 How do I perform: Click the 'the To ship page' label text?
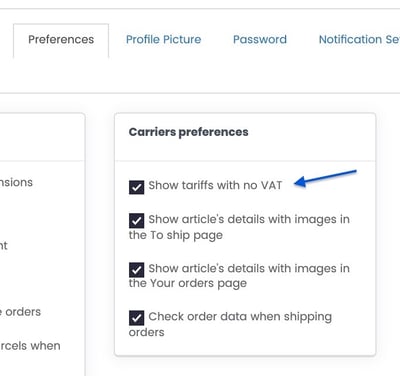pyautogui.click(x=176, y=235)
